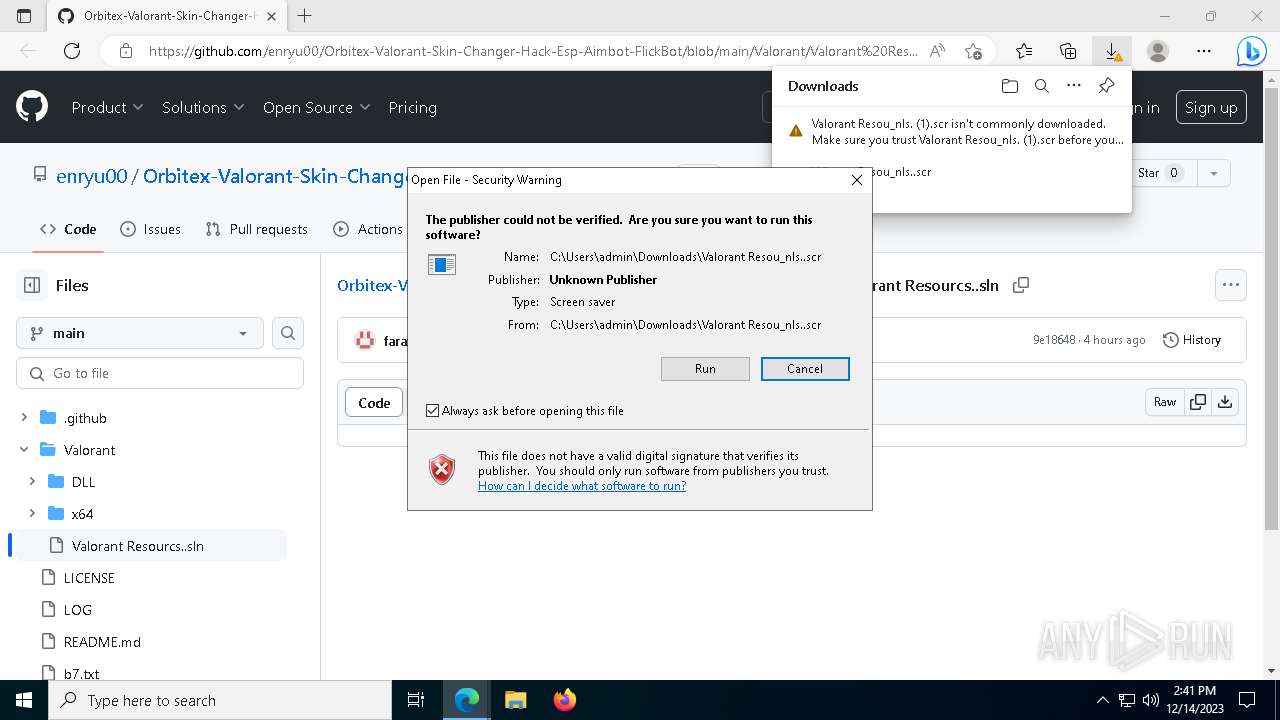Screen dimensions: 1280x720
Task: Open the README.md file
Action: (102, 642)
